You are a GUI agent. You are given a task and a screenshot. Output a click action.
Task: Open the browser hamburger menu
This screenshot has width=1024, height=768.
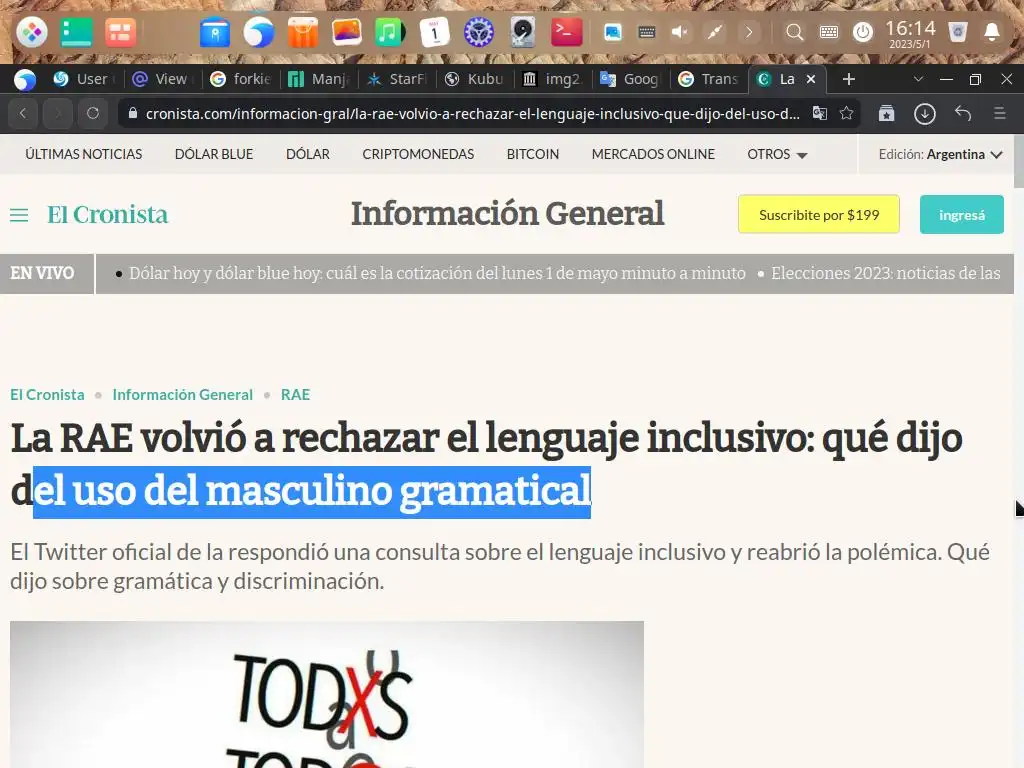click(1000, 113)
